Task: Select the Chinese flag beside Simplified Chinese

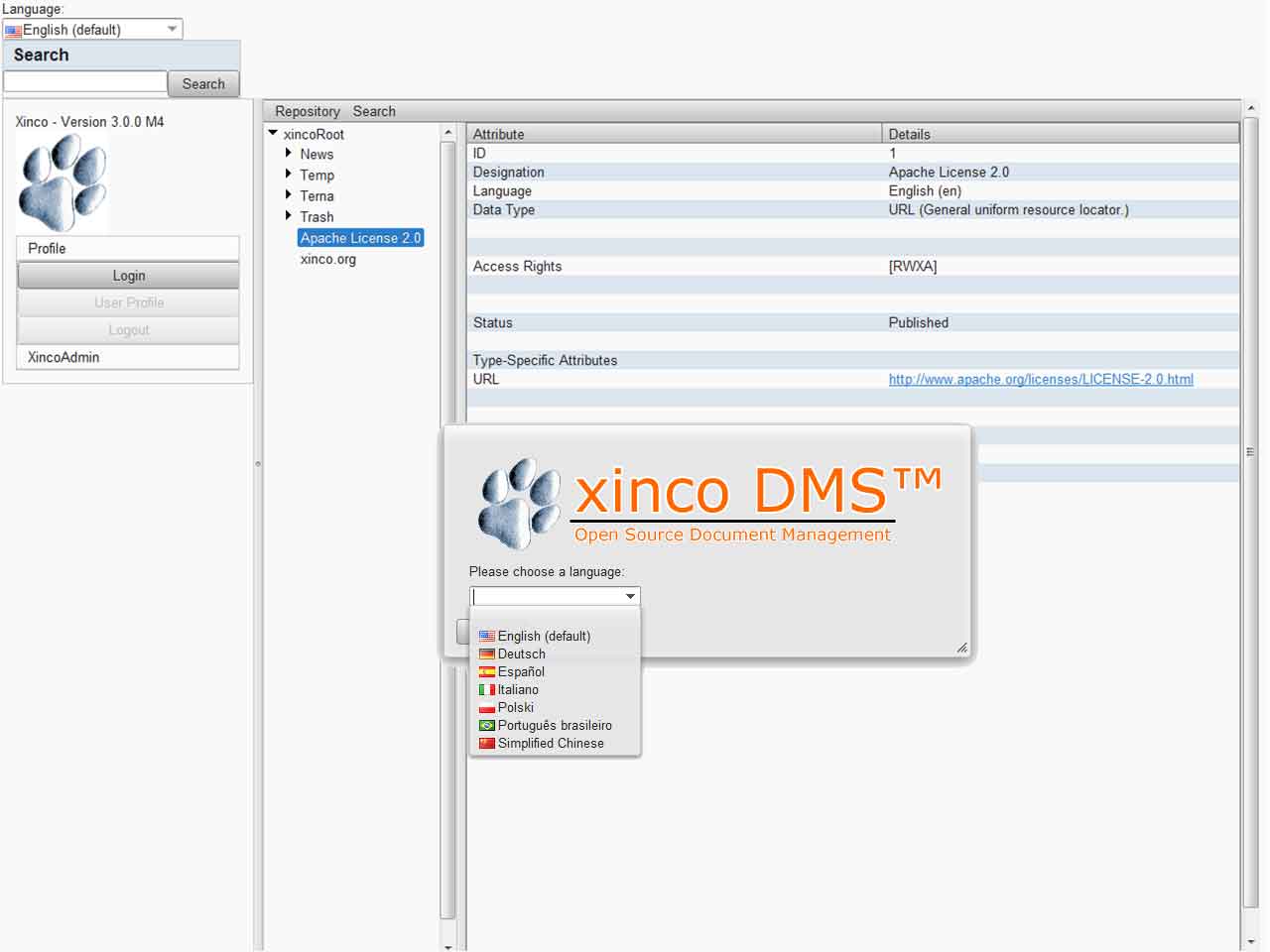Action: click(487, 744)
